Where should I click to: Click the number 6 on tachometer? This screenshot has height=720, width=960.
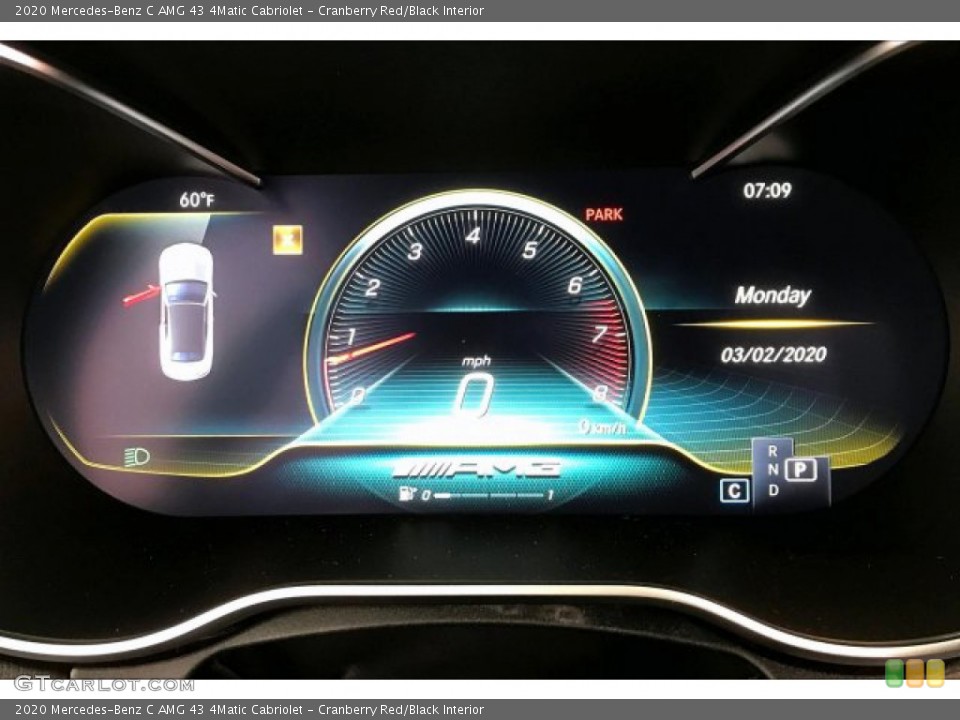tap(574, 285)
